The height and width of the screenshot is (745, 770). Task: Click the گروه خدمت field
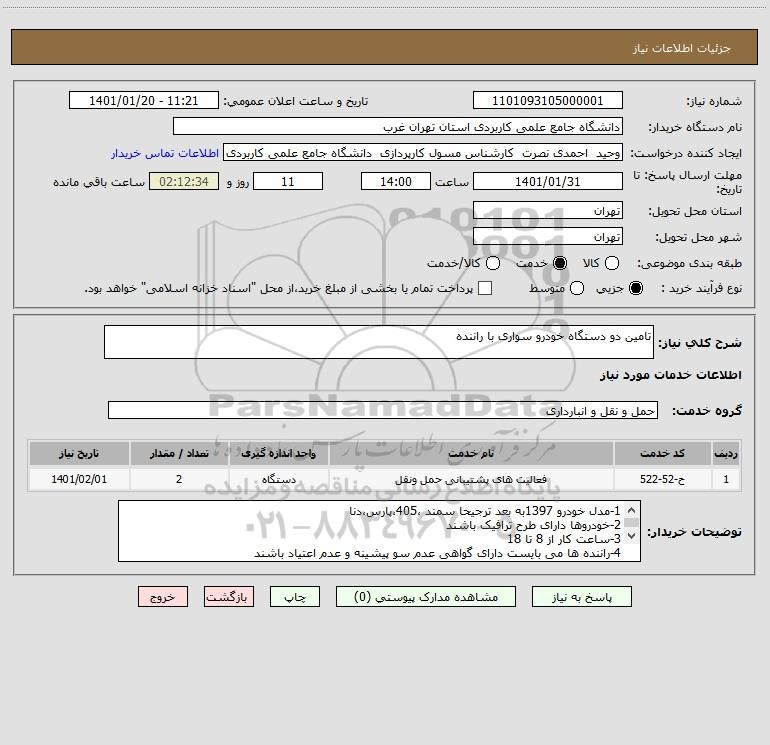[x=383, y=410]
